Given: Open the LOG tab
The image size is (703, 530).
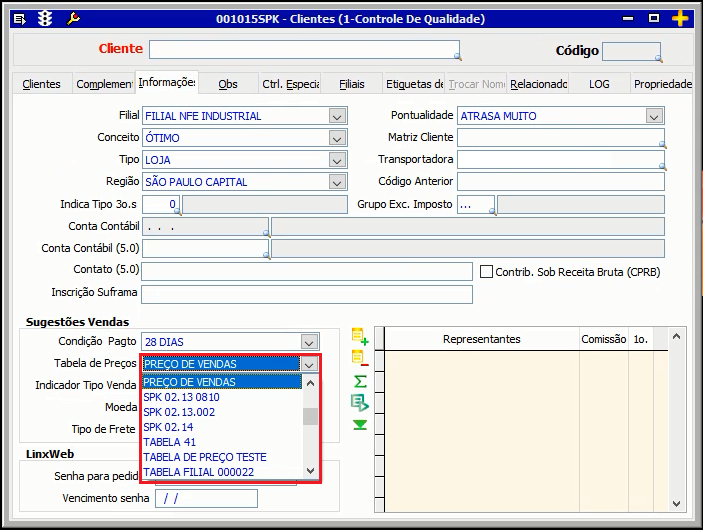Looking at the screenshot, I should pos(599,84).
